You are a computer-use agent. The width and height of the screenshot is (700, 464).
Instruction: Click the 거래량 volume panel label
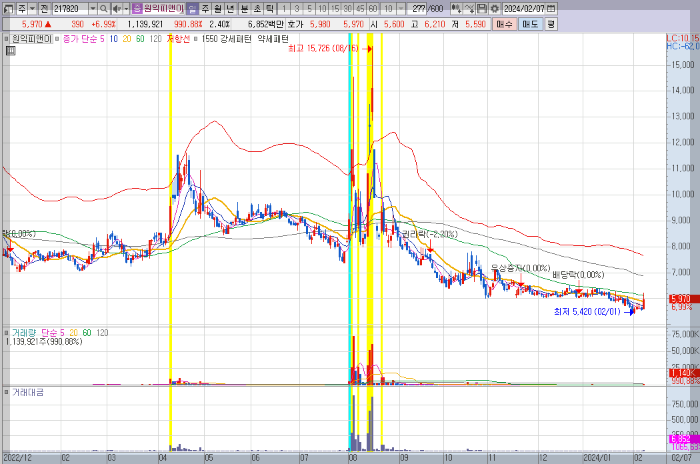click(22, 333)
